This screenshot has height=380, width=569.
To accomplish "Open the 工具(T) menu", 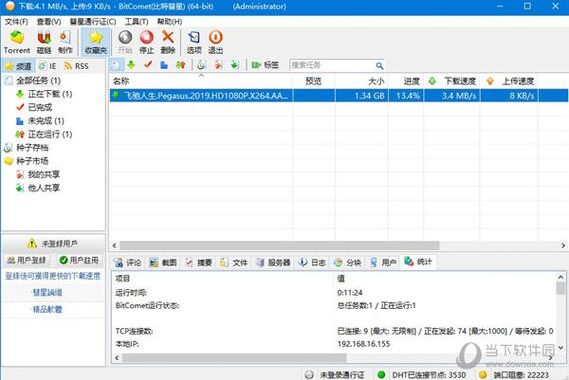I will coord(136,21).
